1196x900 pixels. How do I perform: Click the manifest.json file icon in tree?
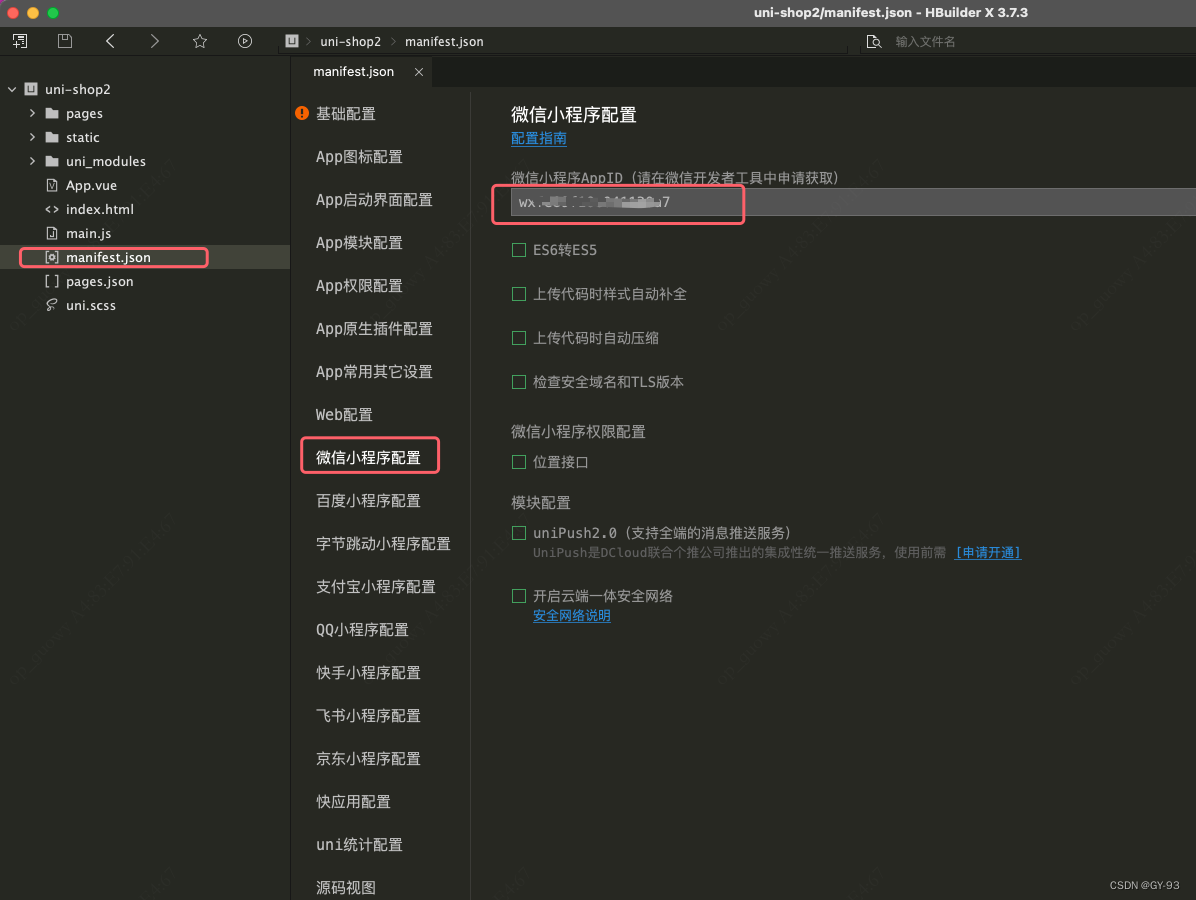(52, 257)
